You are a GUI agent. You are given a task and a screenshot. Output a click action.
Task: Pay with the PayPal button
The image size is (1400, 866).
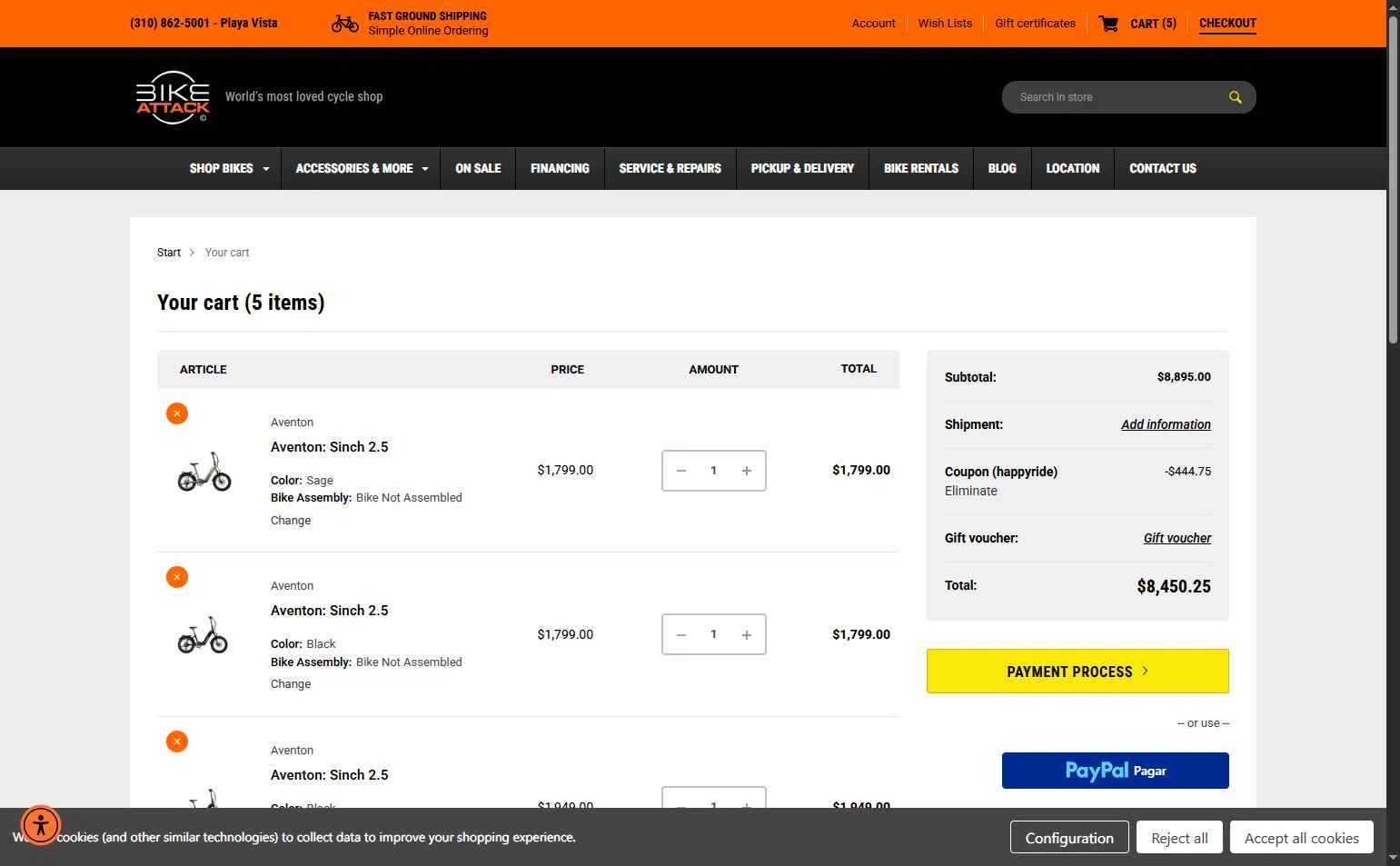click(1116, 771)
